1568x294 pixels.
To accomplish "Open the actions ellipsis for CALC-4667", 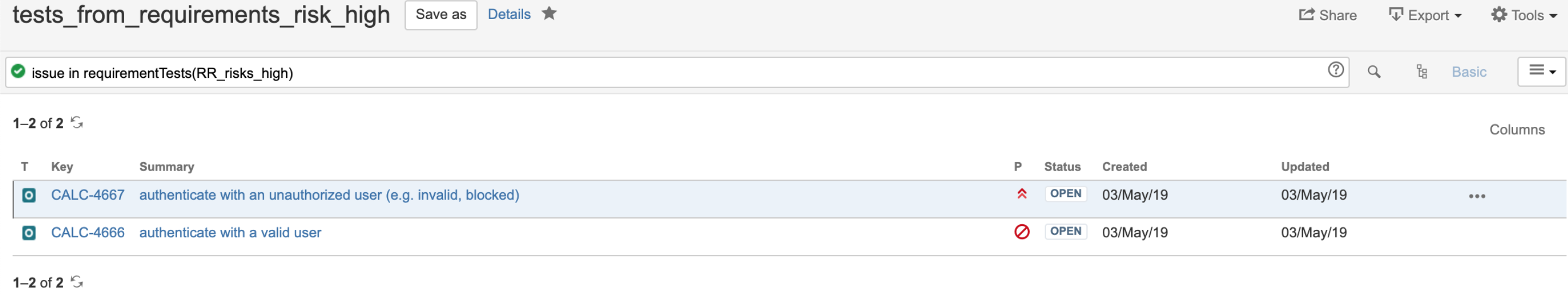I will (x=1476, y=196).
